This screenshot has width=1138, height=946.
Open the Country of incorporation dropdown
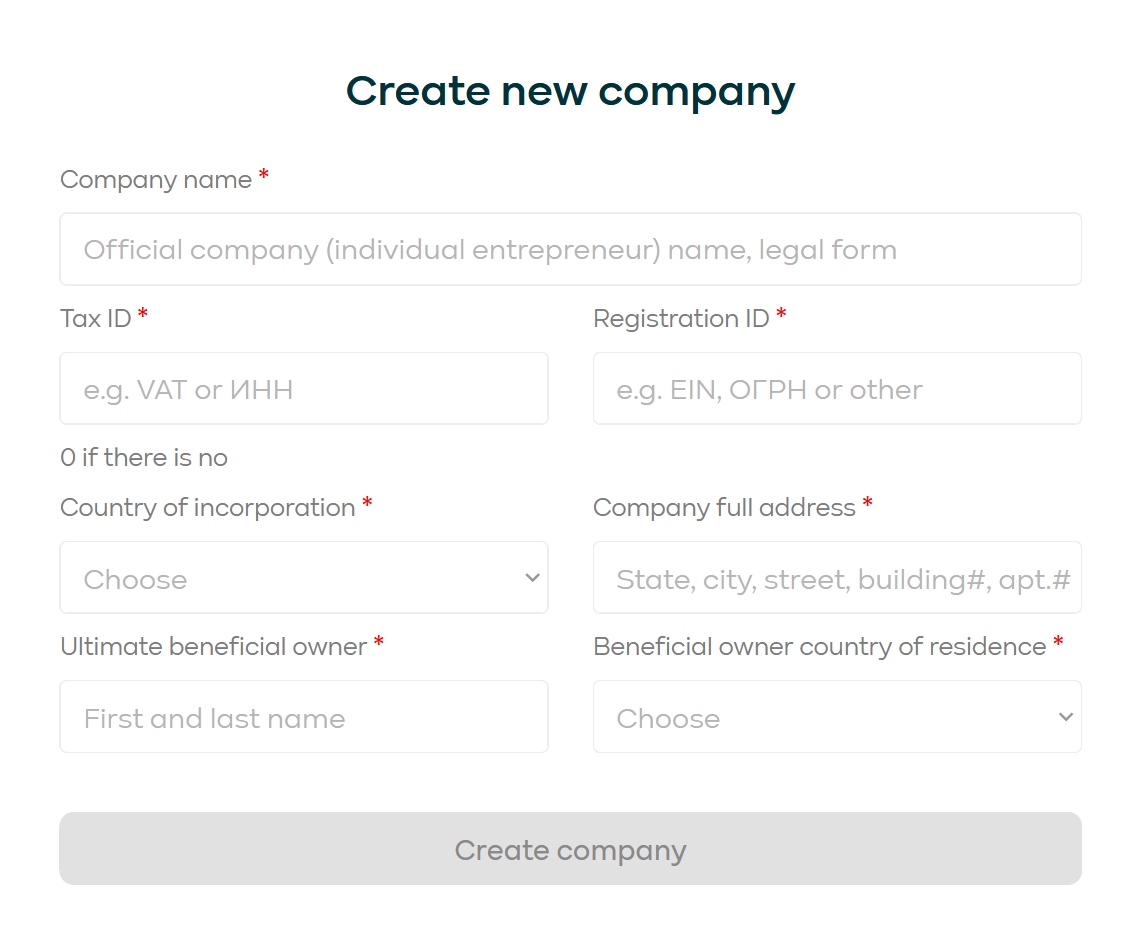coord(304,577)
